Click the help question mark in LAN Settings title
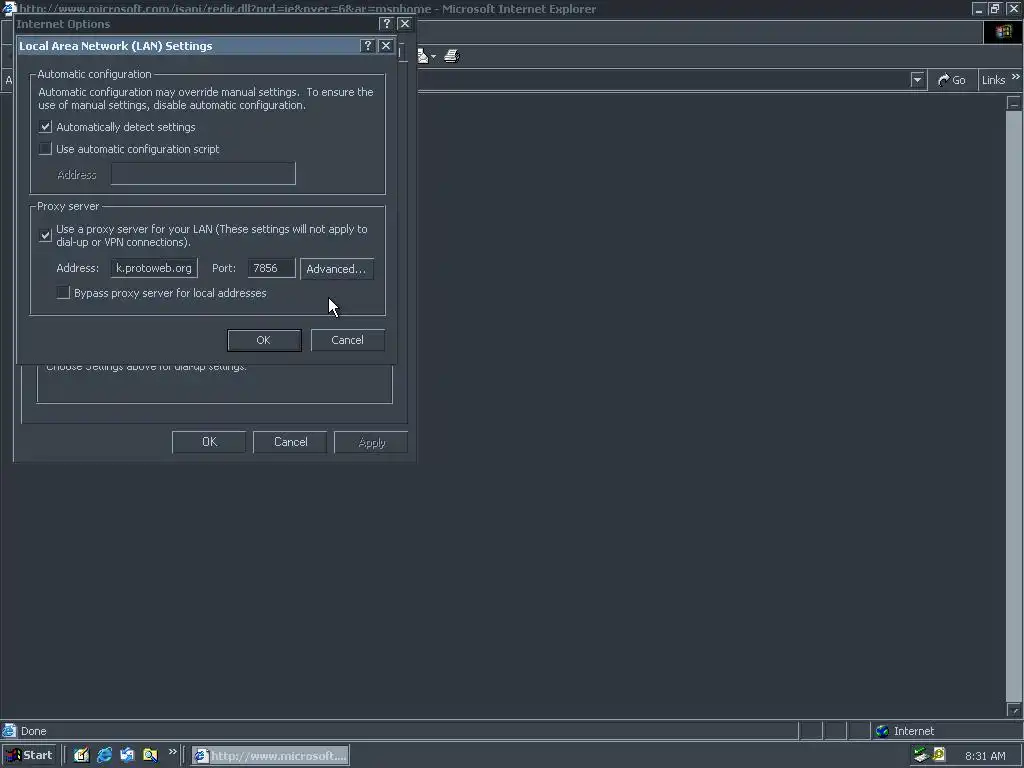The height and width of the screenshot is (768, 1024). tap(368, 46)
